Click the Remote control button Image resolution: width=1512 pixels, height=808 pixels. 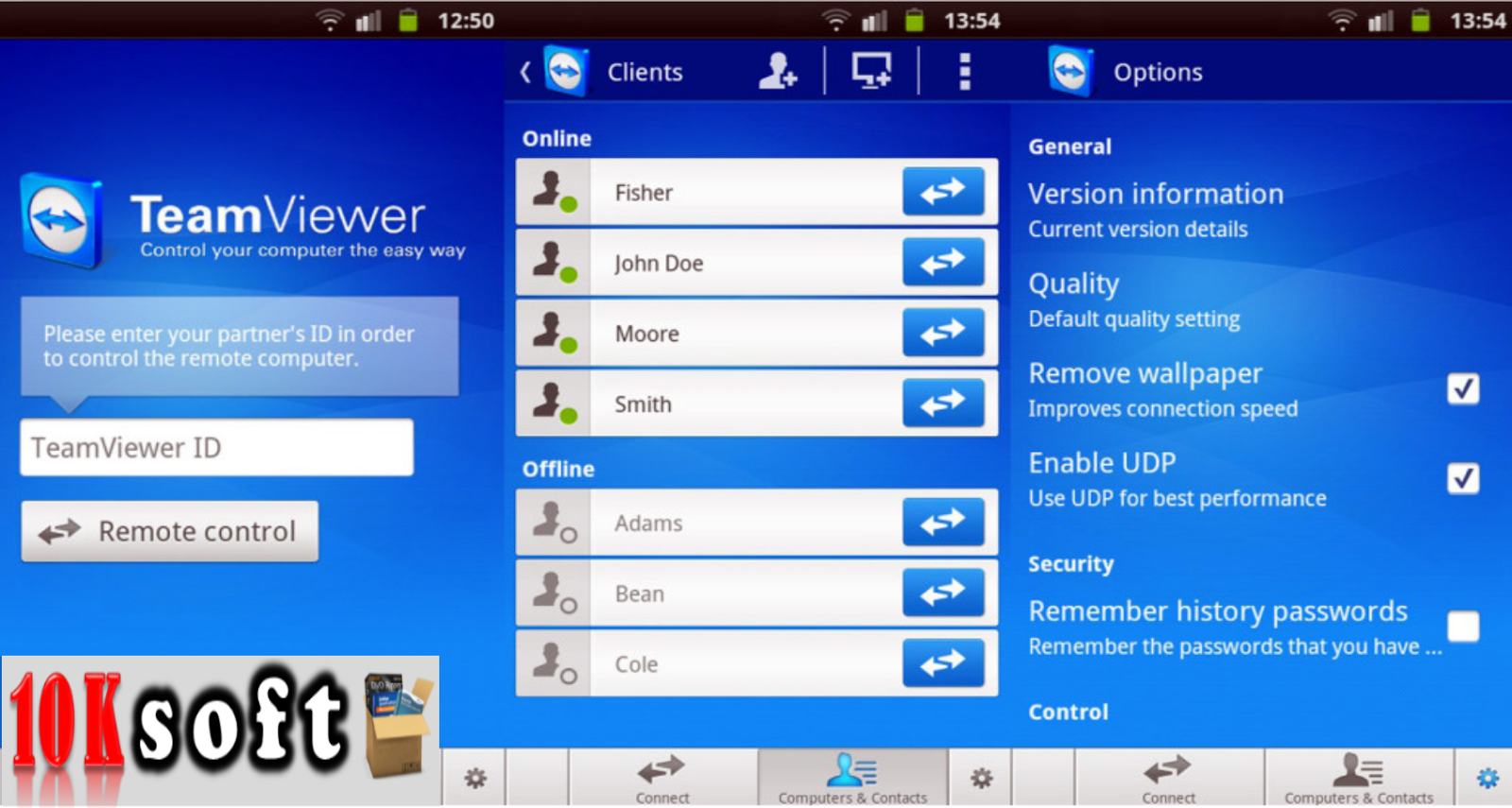pos(170,531)
